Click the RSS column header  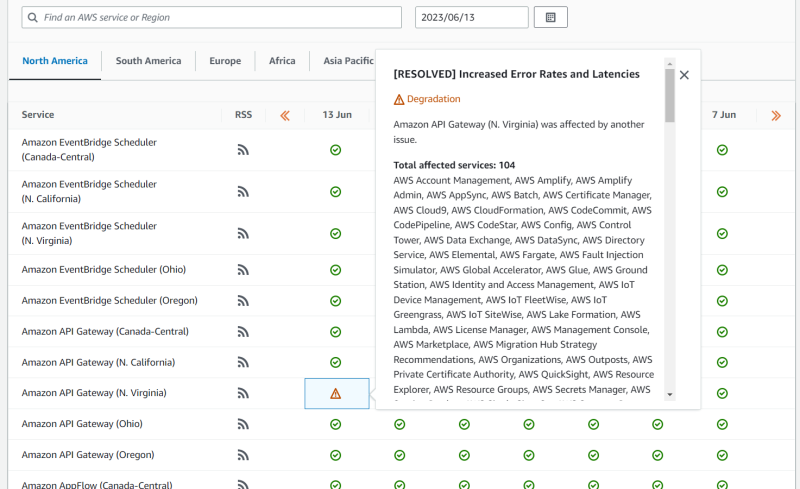243,115
